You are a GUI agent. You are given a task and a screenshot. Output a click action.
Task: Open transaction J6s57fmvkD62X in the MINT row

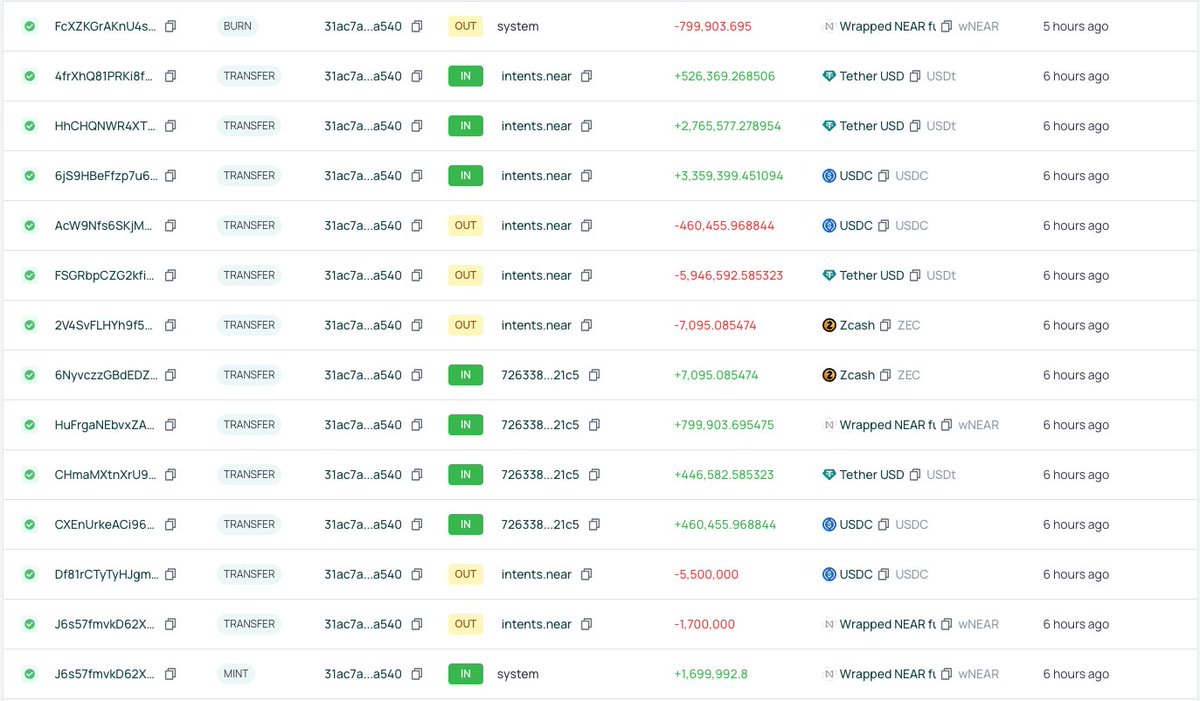[x=105, y=674]
